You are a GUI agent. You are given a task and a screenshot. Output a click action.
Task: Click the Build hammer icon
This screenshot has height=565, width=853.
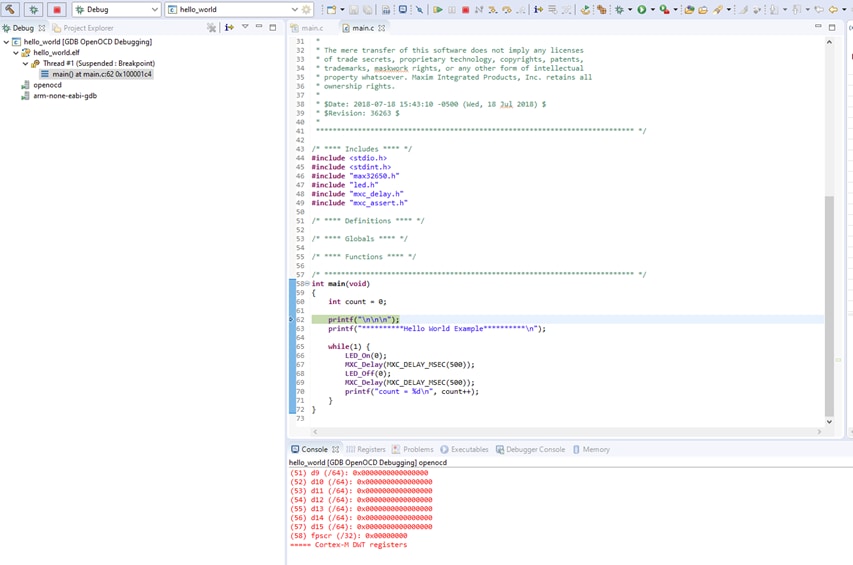[x=10, y=9]
